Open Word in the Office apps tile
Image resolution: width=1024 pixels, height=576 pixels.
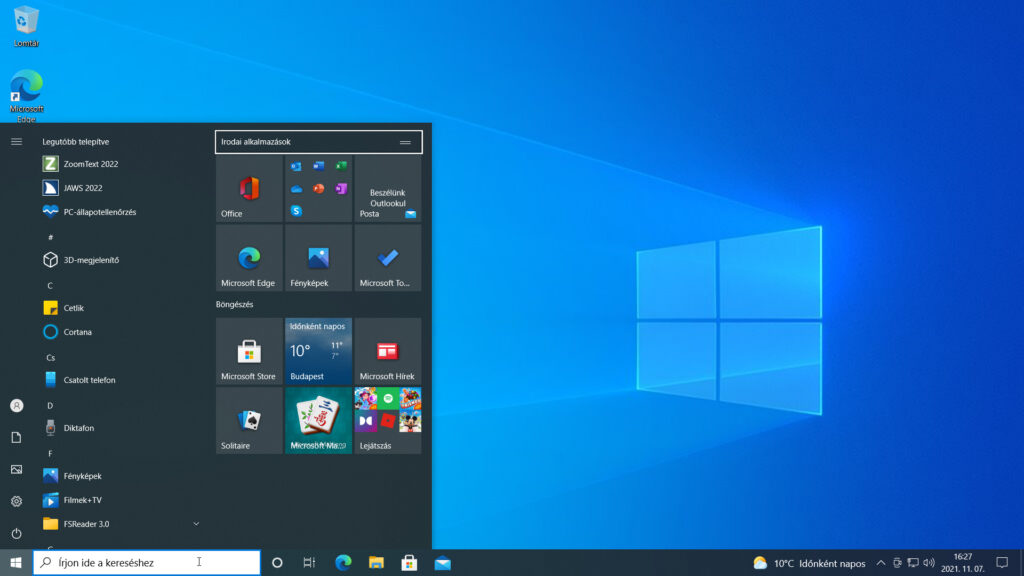319,167
